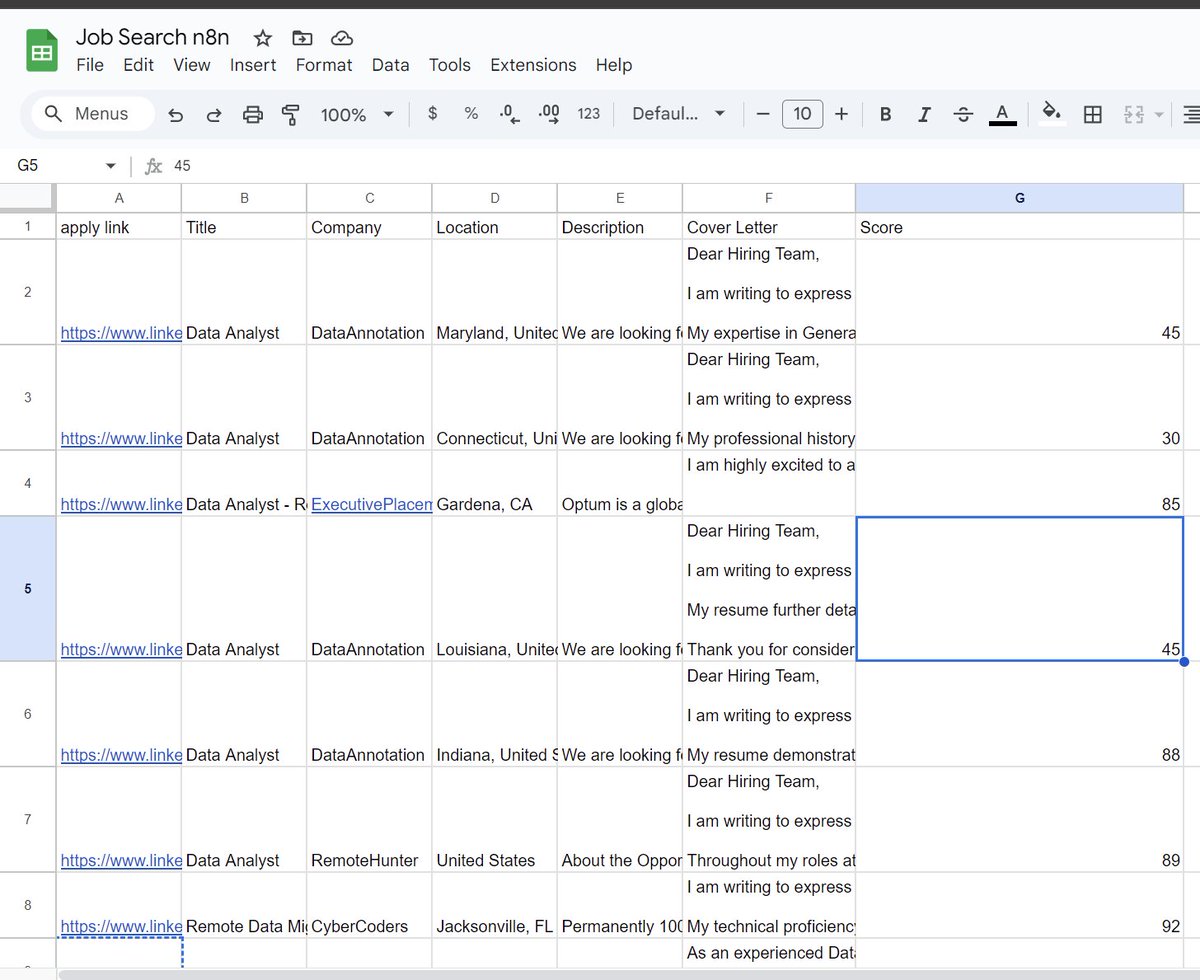This screenshot has width=1200, height=980.
Task: Check the cloud document status icon
Action: [x=342, y=38]
